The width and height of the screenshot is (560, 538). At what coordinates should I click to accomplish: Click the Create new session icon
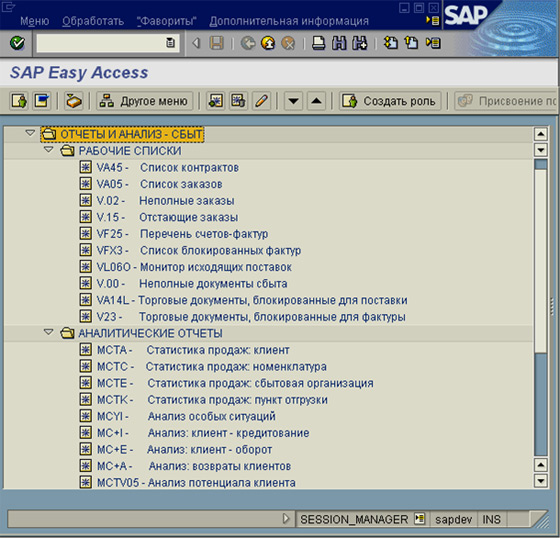click(x=391, y=43)
